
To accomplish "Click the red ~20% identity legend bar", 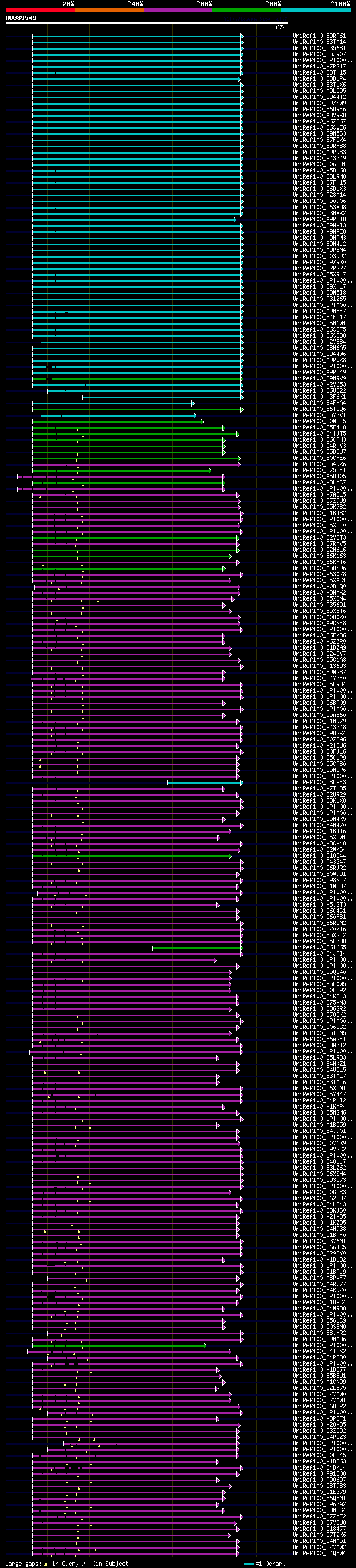I will point(39,10).
